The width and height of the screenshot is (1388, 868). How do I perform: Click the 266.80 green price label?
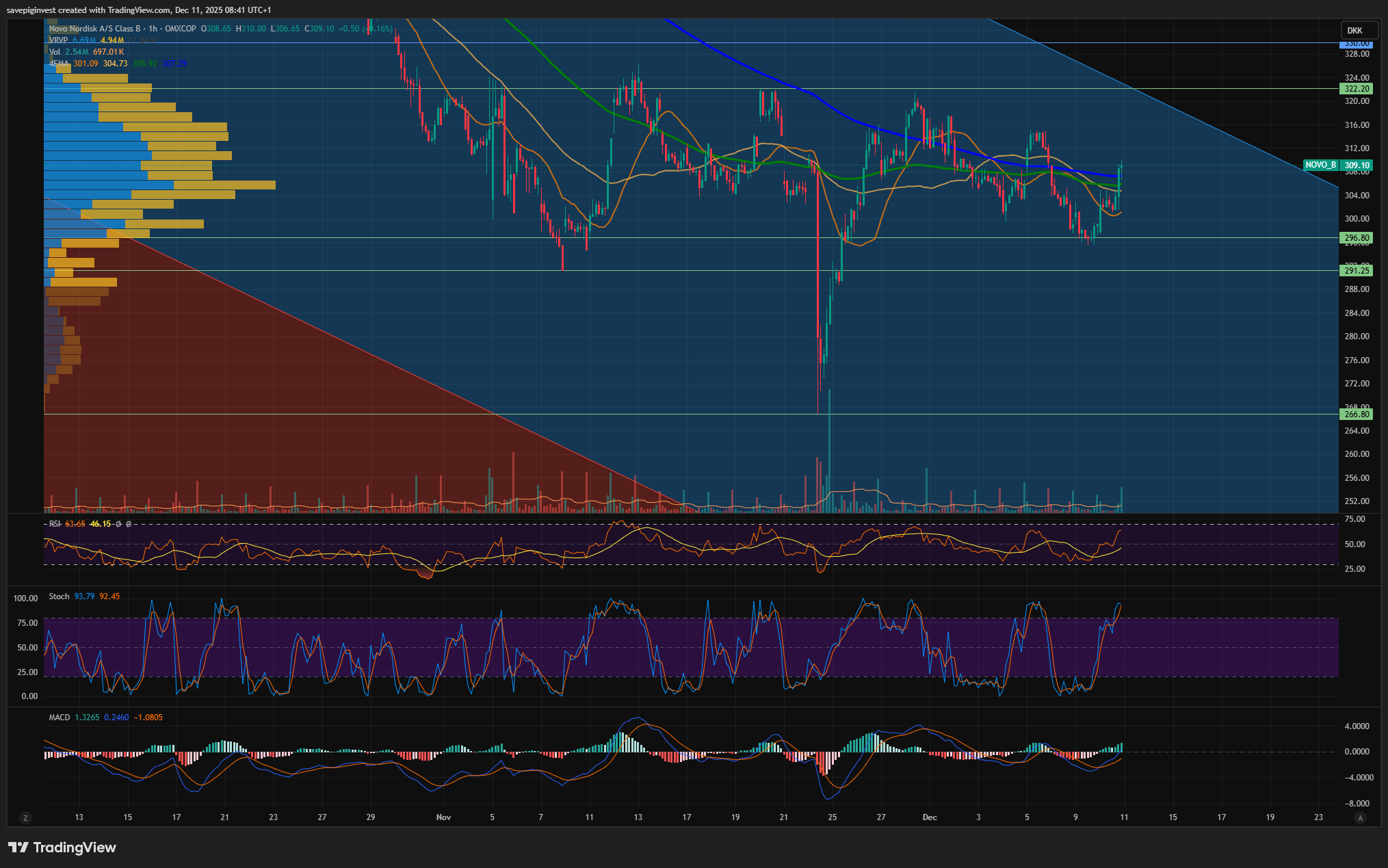click(1357, 415)
